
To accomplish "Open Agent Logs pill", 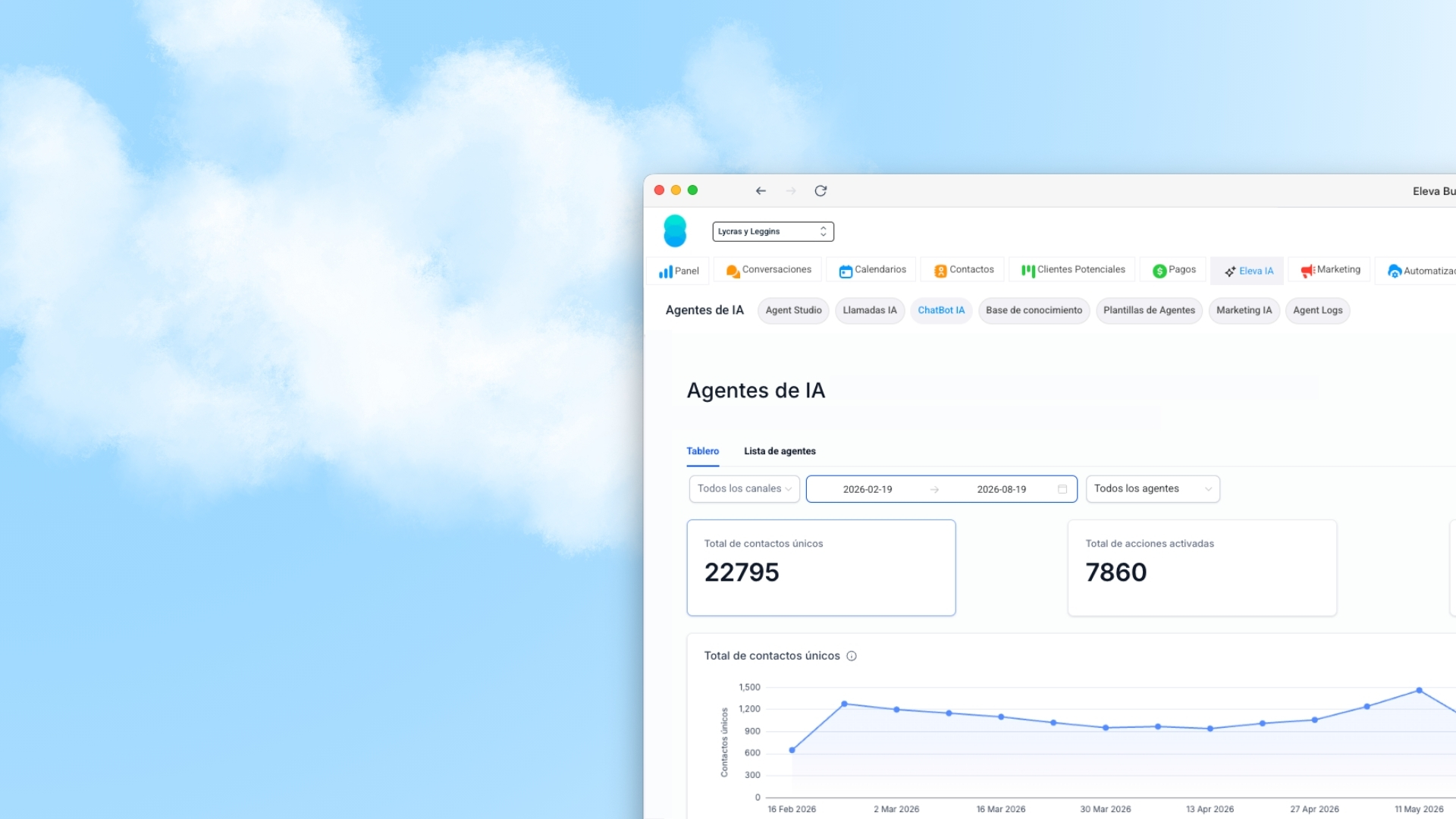I will point(1317,311).
